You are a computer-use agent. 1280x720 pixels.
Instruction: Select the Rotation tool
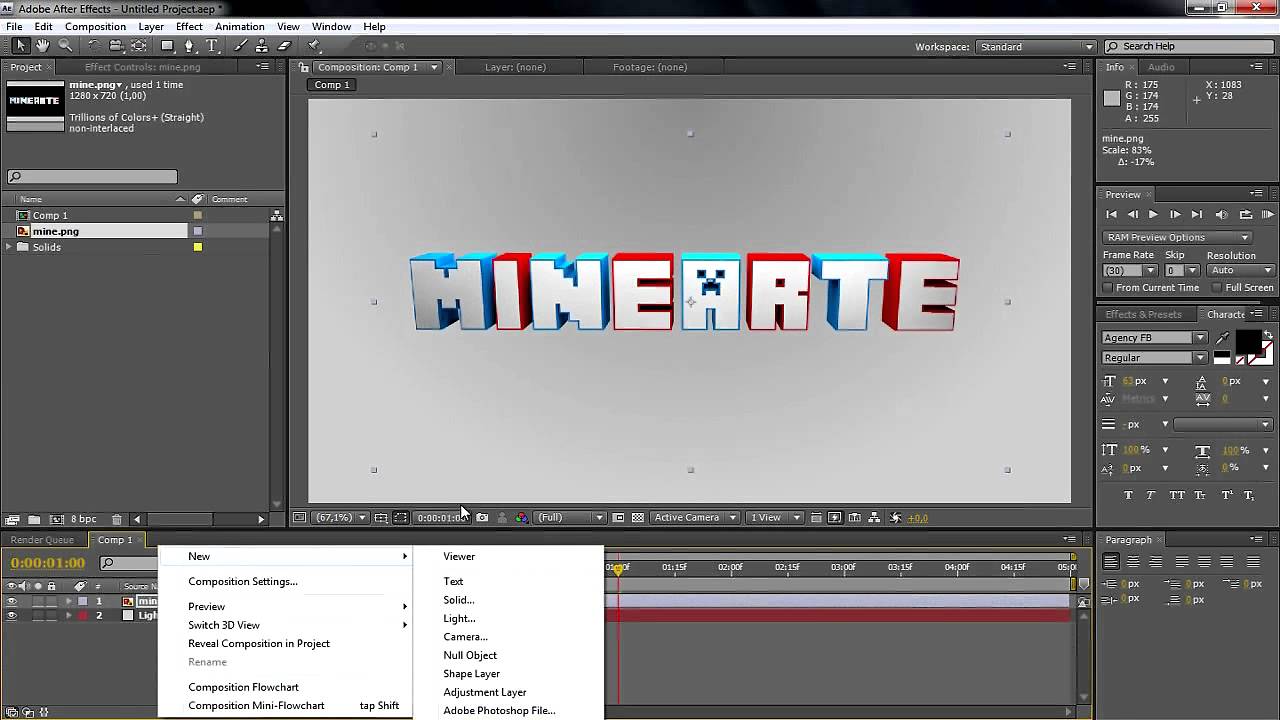pyautogui.click(x=94, y=46)
